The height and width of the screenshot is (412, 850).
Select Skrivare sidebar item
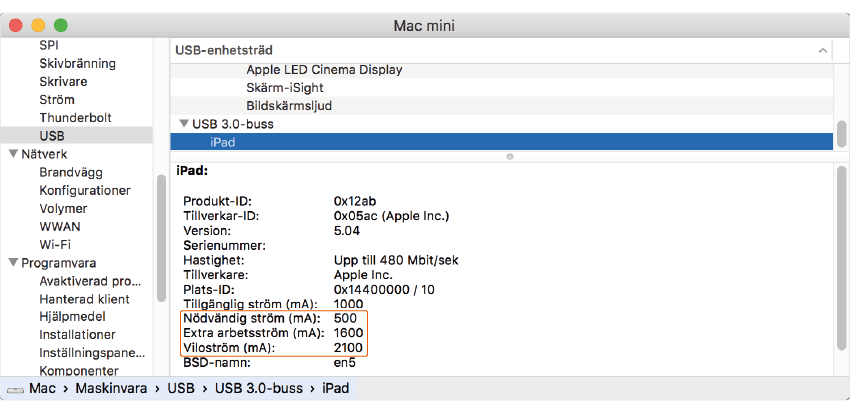pos(63,82)
